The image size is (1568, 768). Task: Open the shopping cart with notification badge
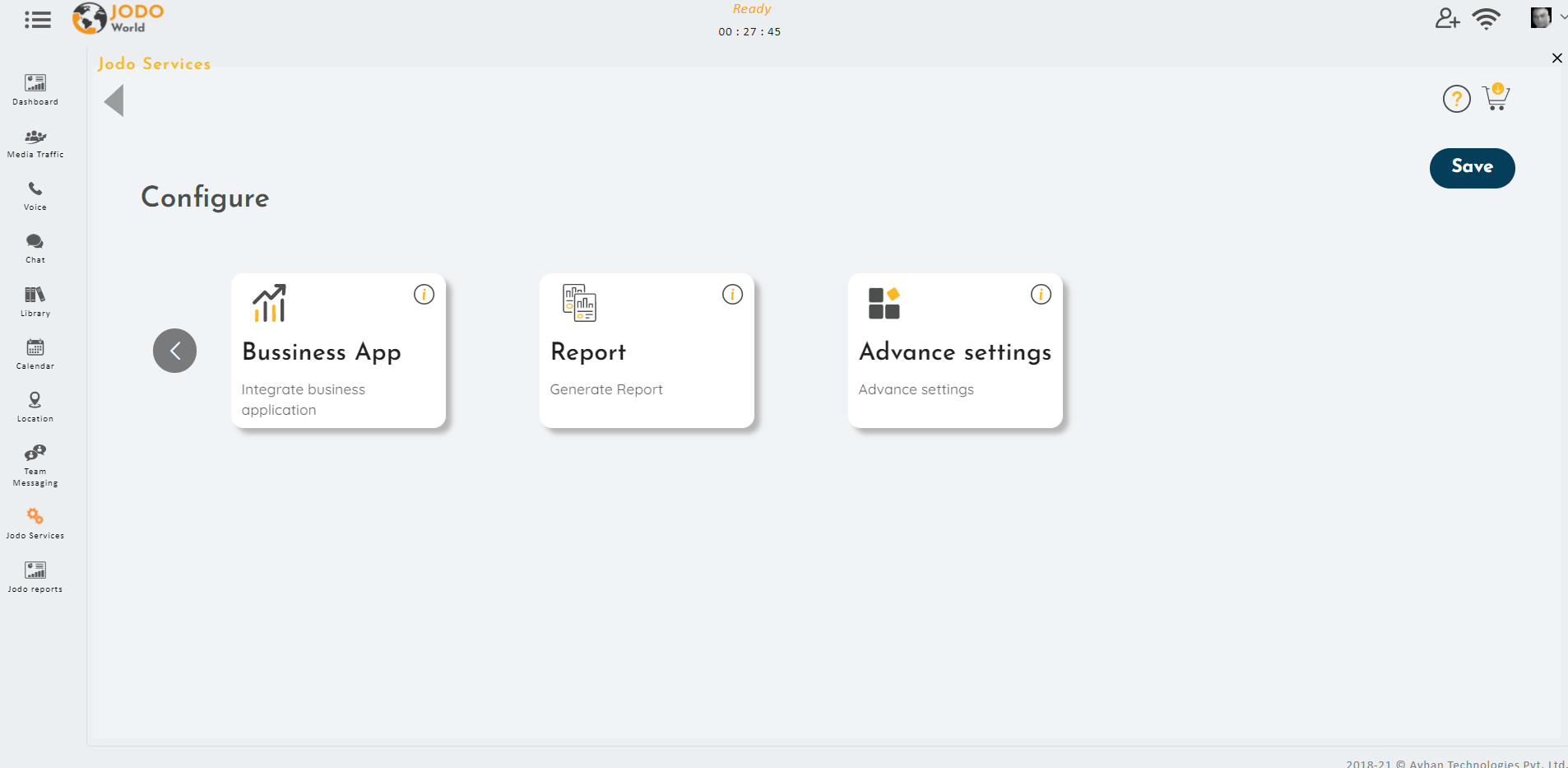(1495, 98)
